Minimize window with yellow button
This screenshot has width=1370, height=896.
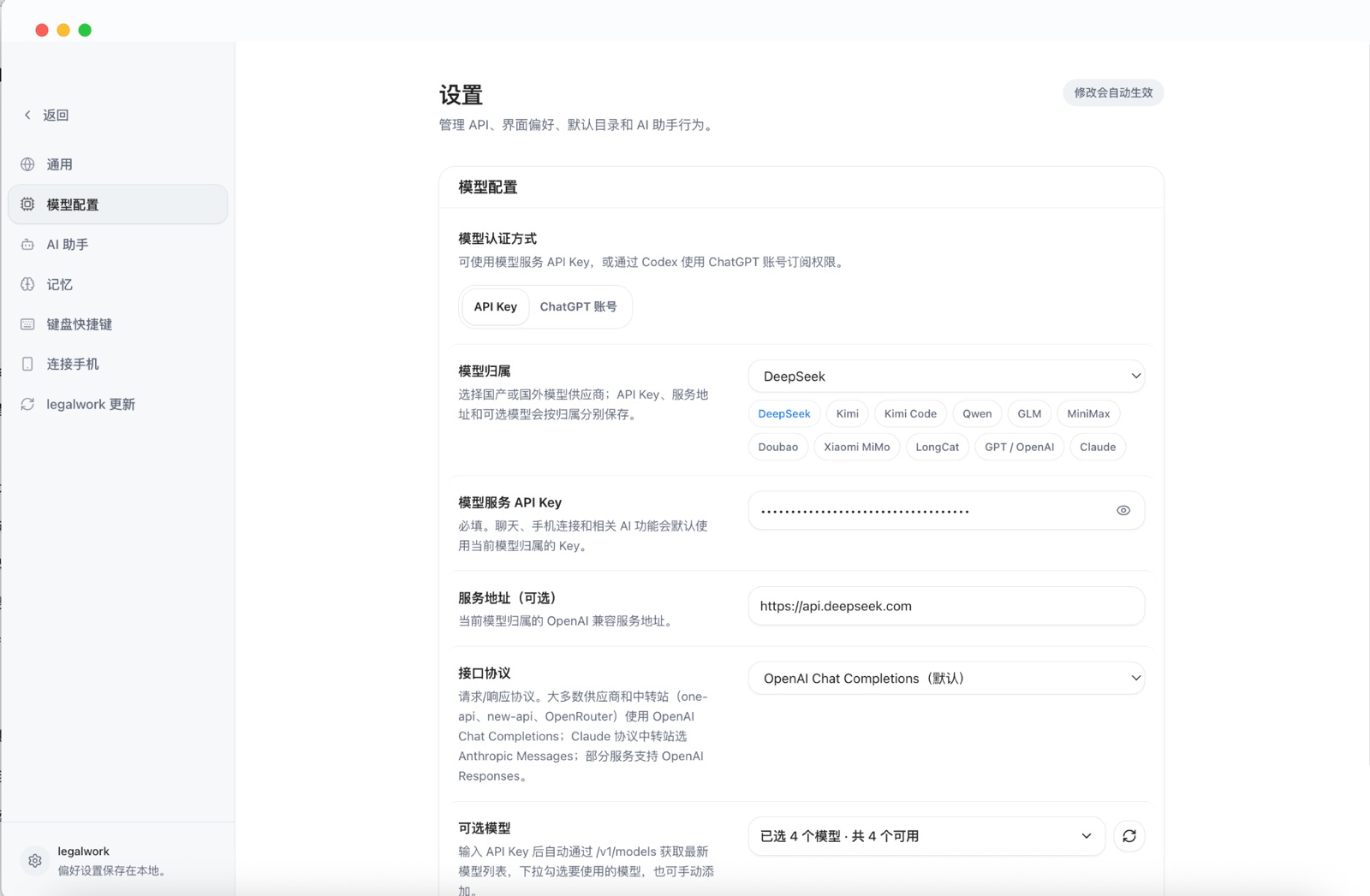point(63,30)
